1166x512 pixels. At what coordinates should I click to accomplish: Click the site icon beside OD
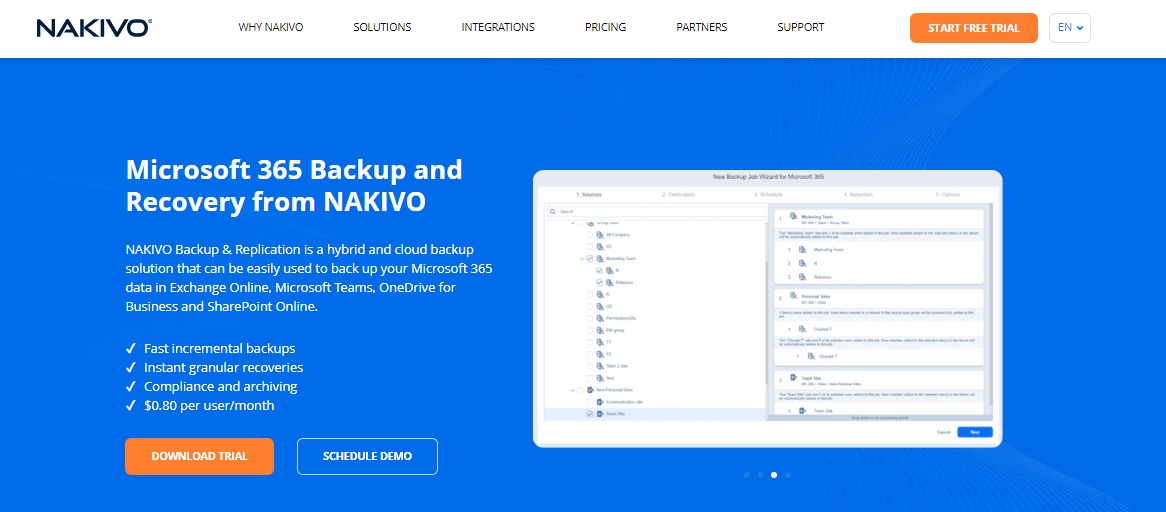[x=600, y=306]
